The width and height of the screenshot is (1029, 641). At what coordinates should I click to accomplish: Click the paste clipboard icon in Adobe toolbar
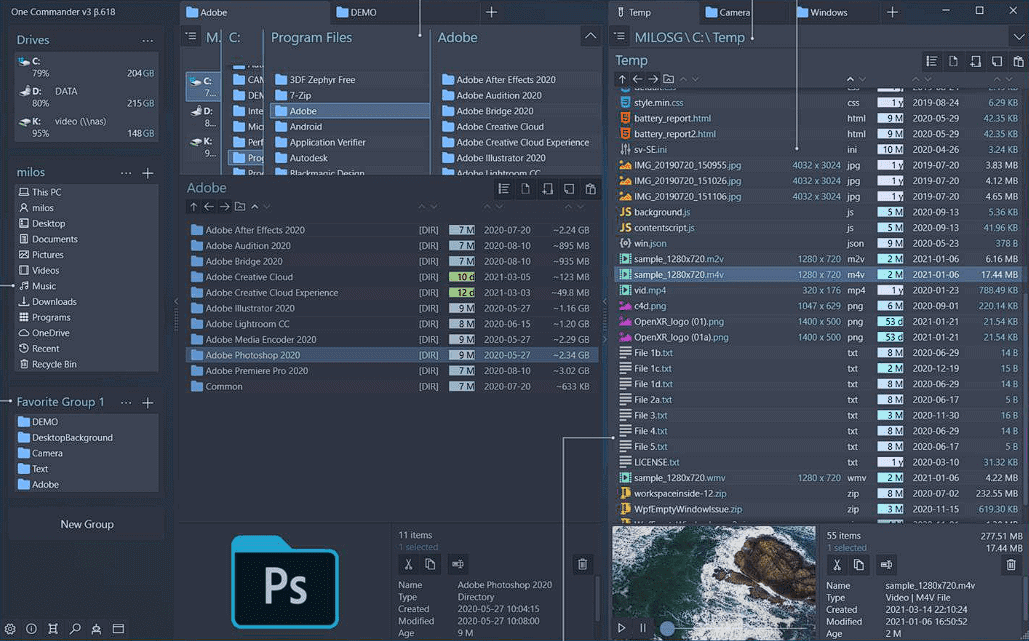coord(591,189)
